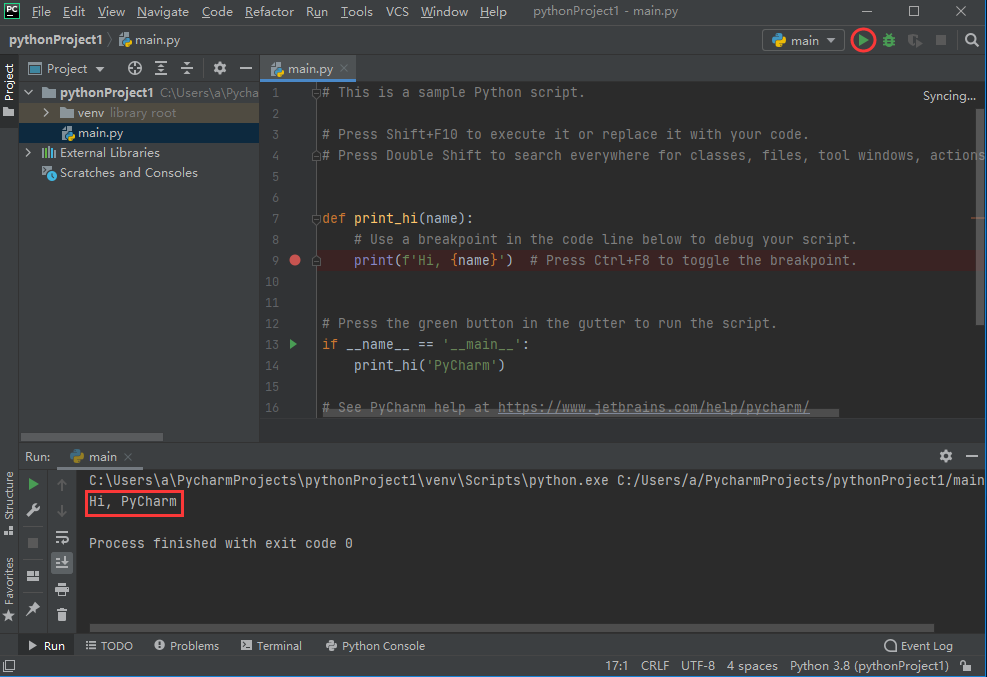Screen dimensions: 987x677
Task: Open the Refactor menu
Action: point(269,11)
